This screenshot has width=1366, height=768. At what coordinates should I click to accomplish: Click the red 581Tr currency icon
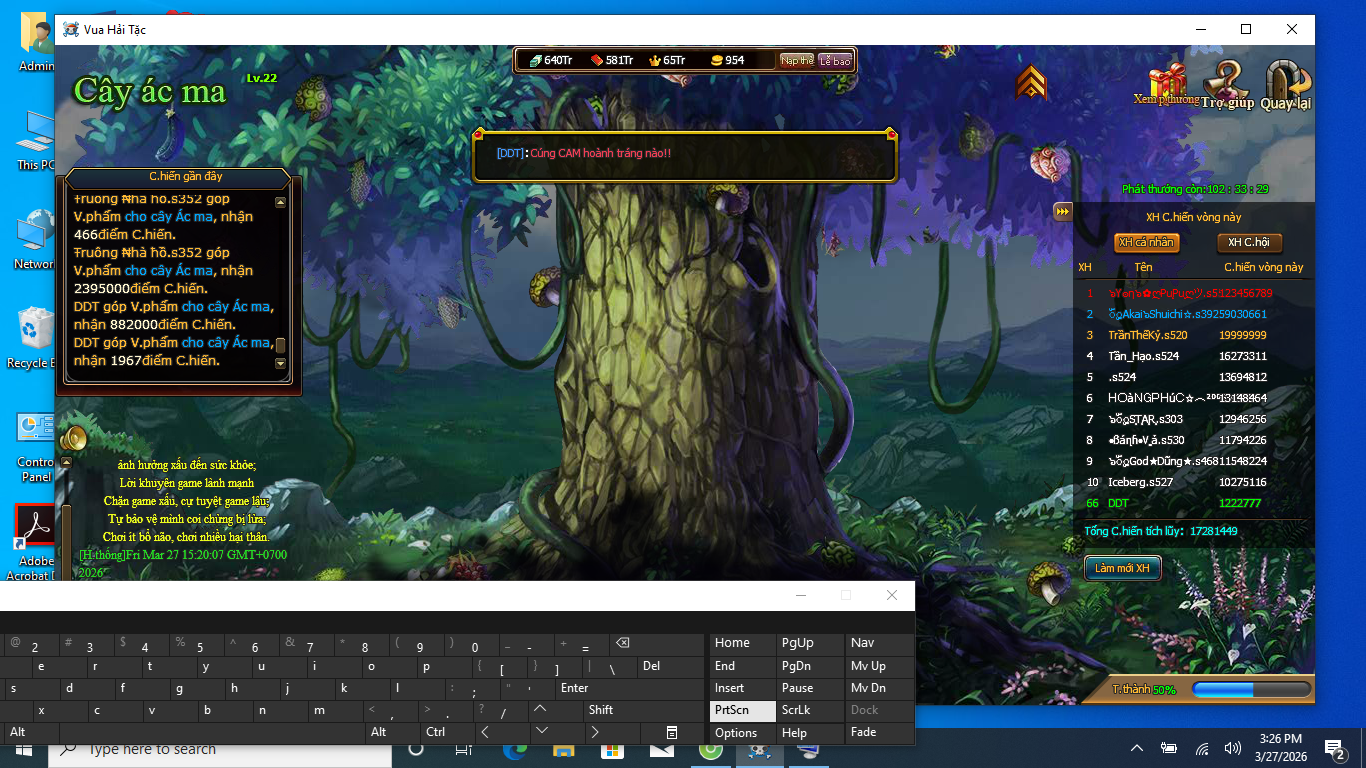597,61
